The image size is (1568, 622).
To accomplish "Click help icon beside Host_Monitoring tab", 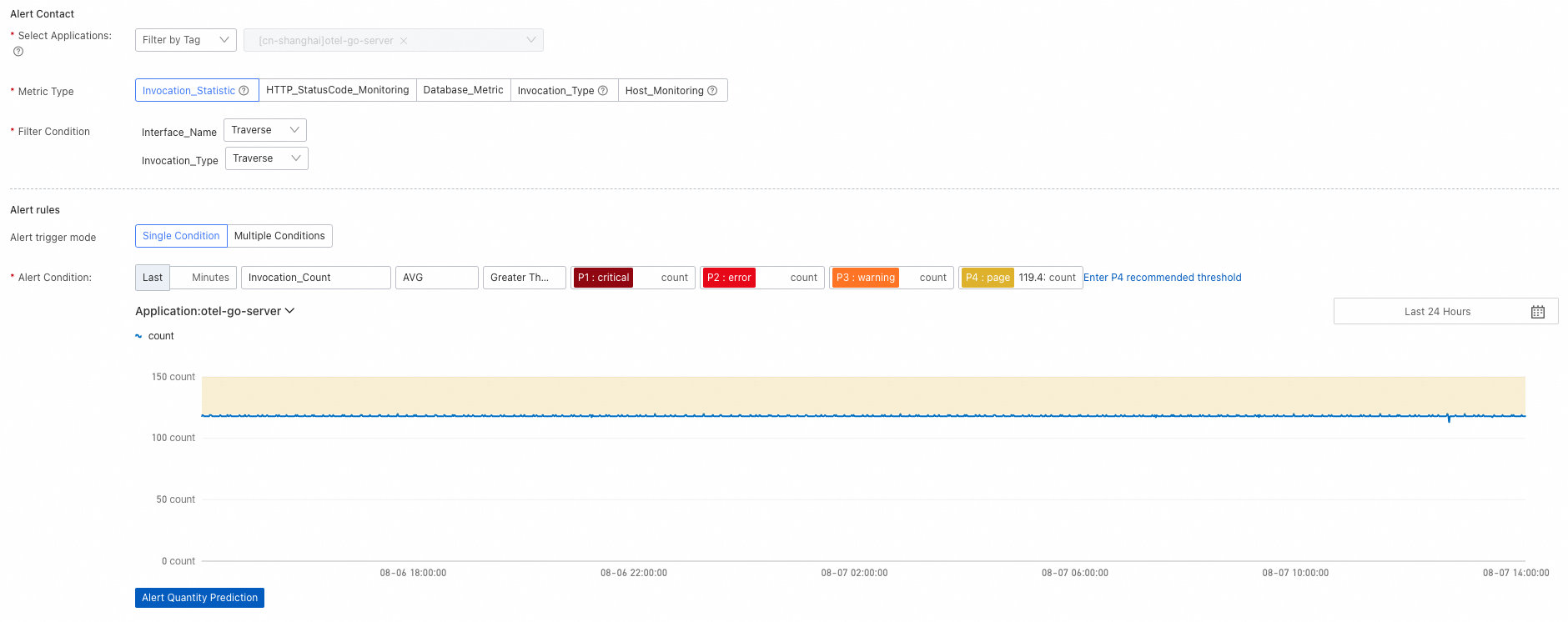I will point(712,91).
